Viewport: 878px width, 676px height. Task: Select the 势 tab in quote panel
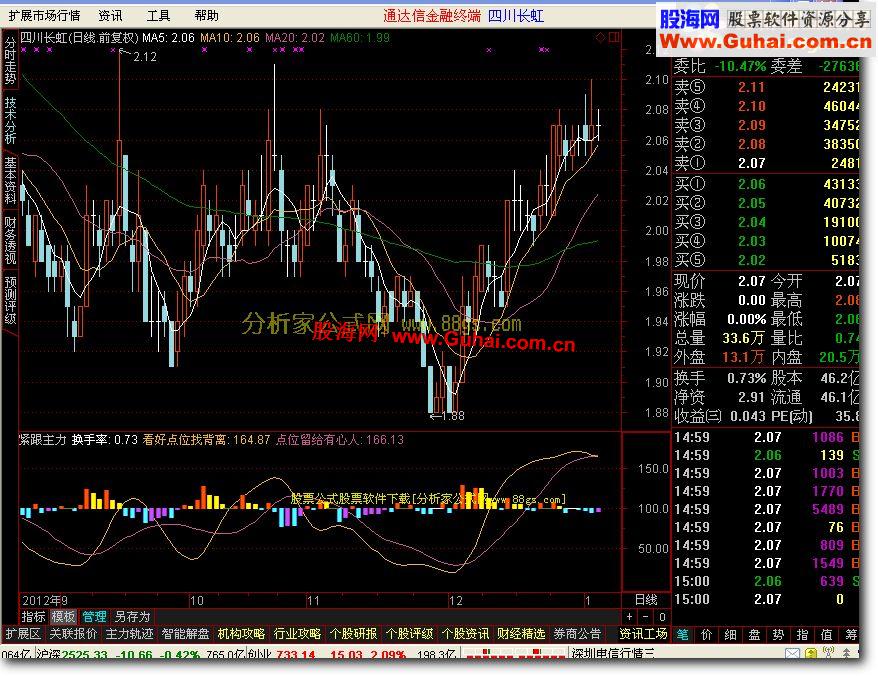(x=779, y=635)
